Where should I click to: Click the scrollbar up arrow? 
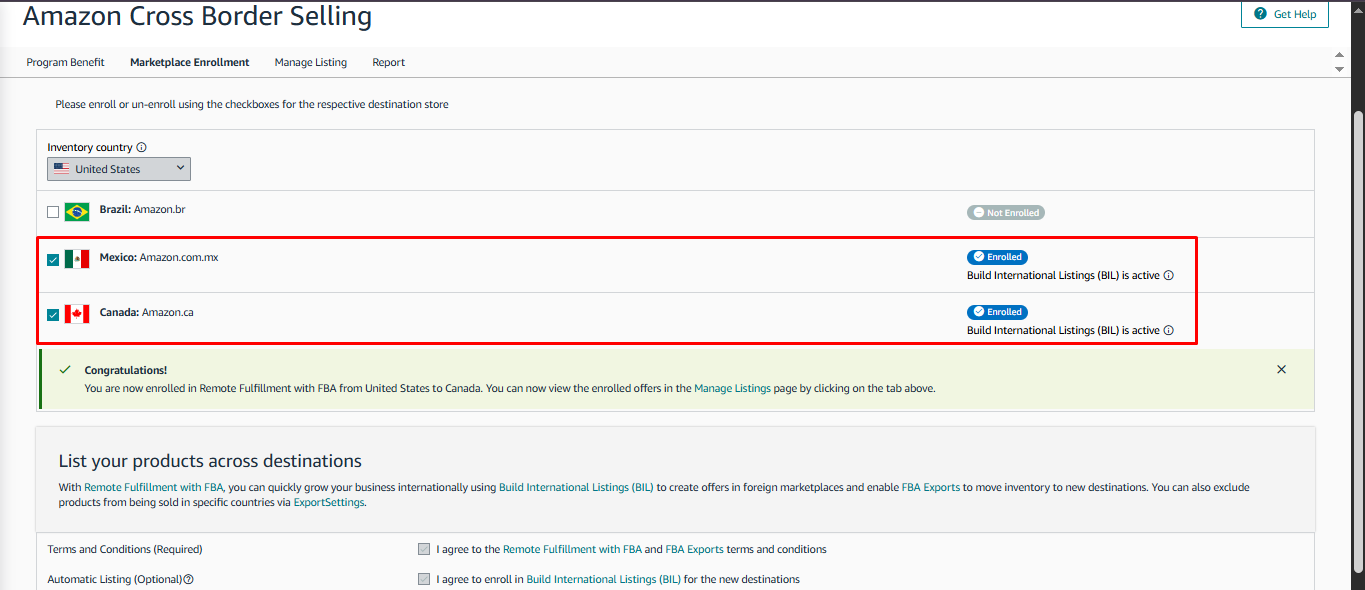tap(1339, 54)
